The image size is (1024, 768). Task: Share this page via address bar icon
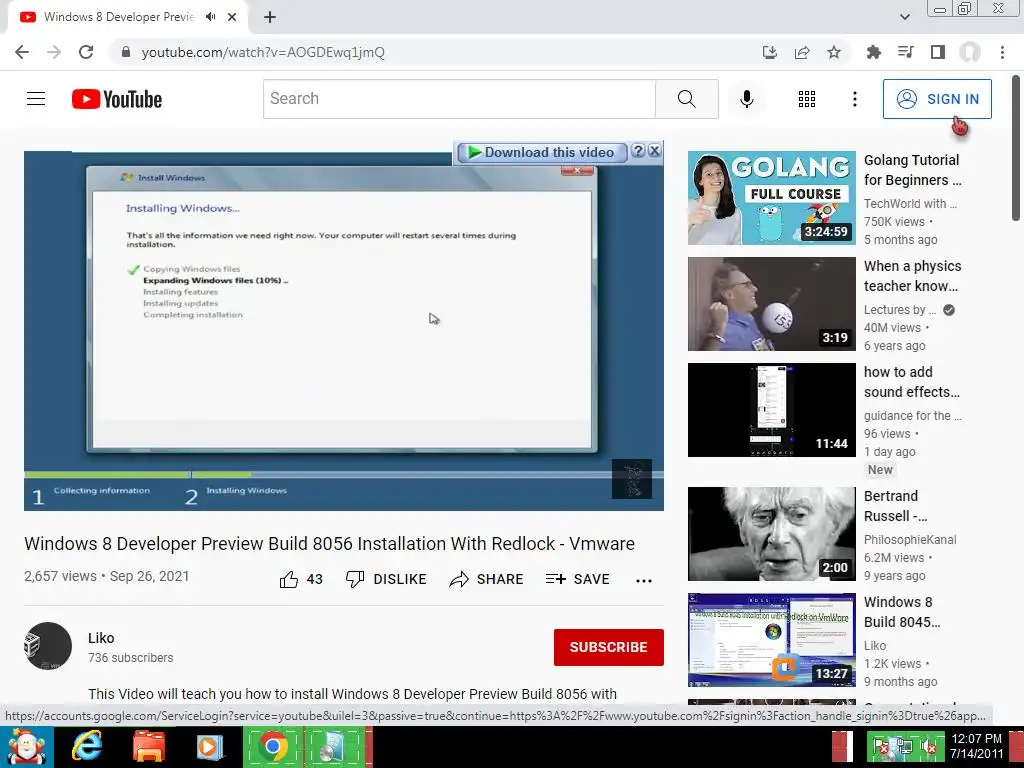pos(801,52)
